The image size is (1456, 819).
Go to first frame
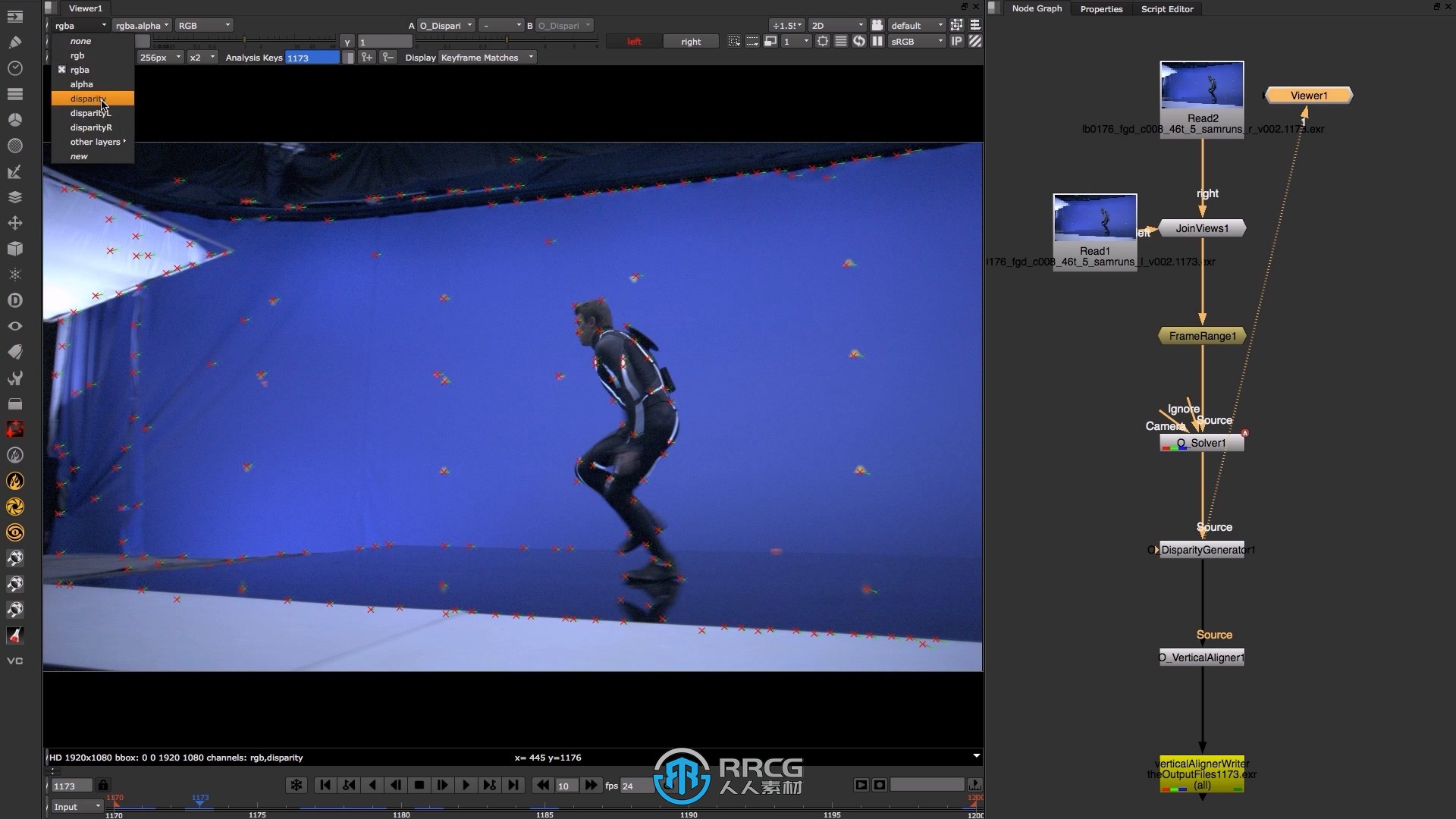click(x=325, y=785)
